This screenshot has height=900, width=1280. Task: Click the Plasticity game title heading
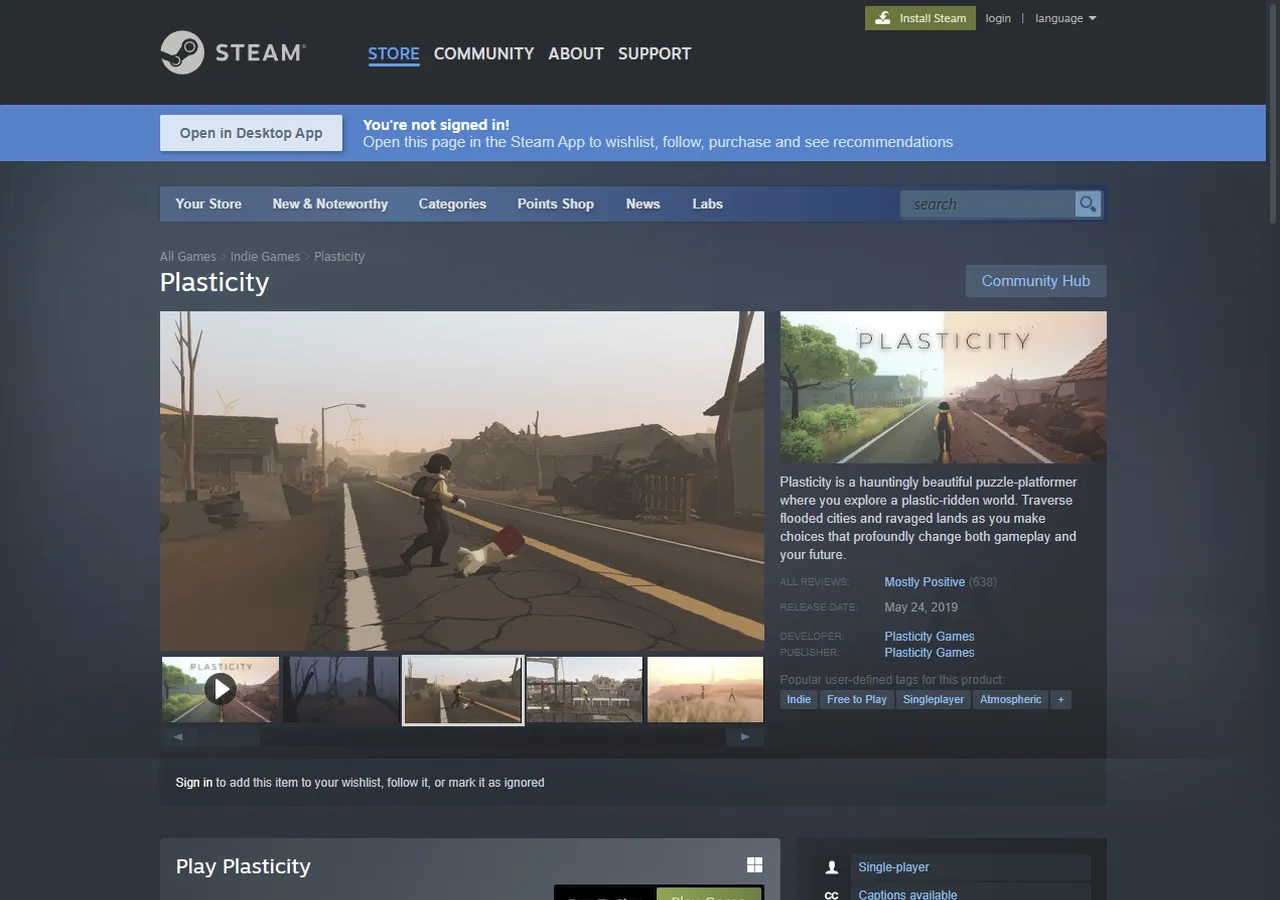click(215, 282)
